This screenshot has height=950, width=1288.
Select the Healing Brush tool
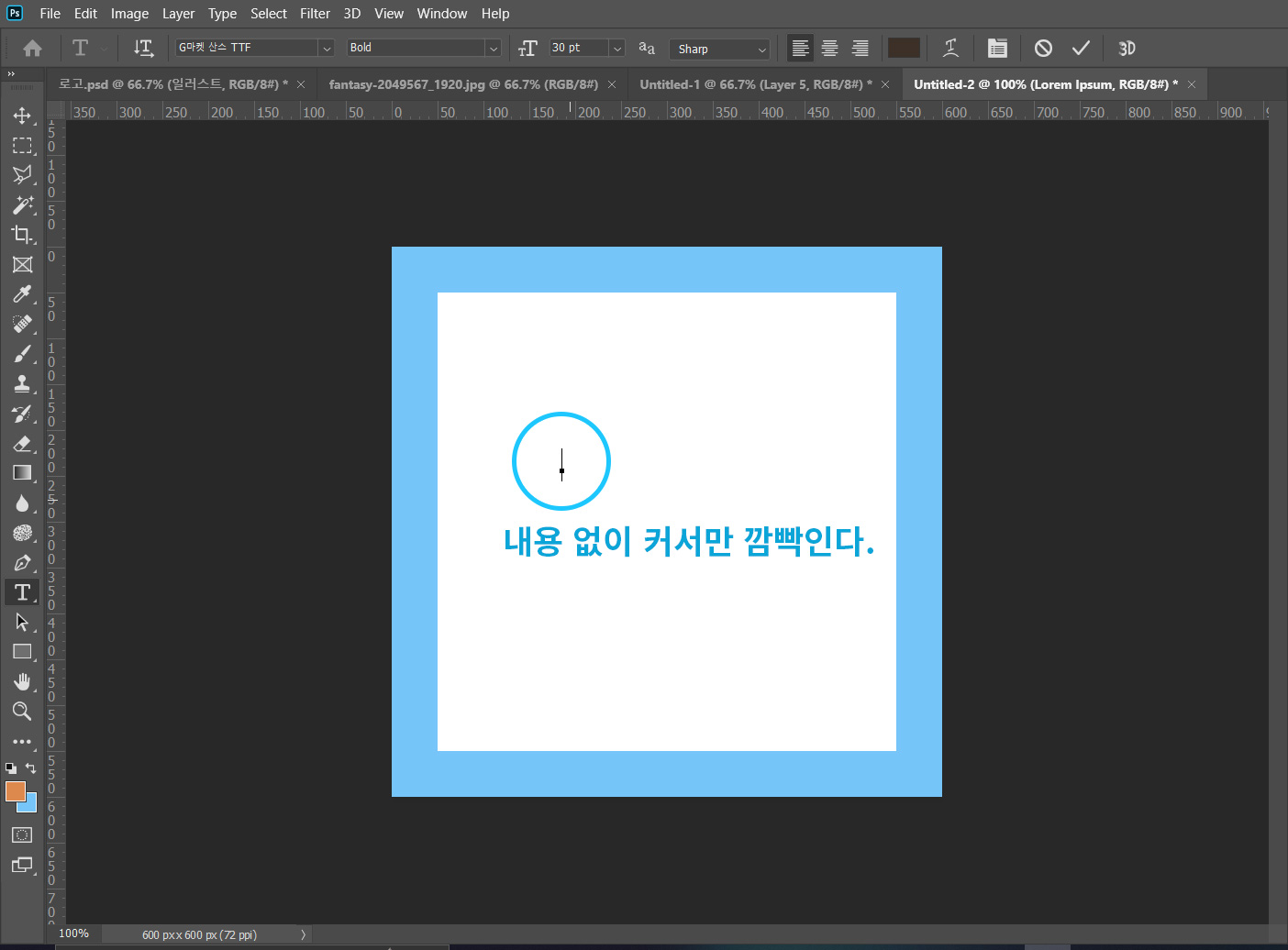pyautogui.click(x=22, y=325)
